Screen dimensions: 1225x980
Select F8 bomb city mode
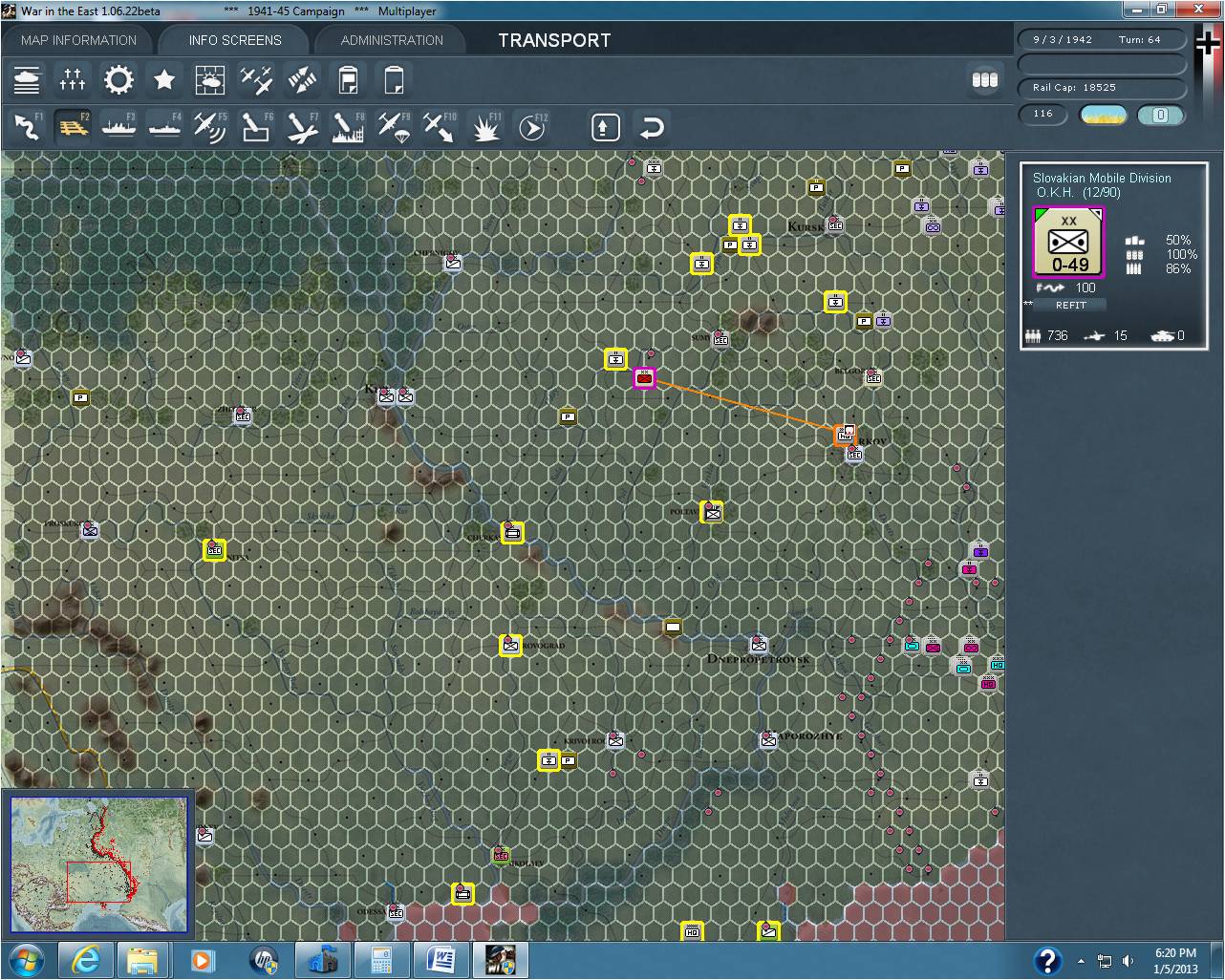click(x=348, y=126)
